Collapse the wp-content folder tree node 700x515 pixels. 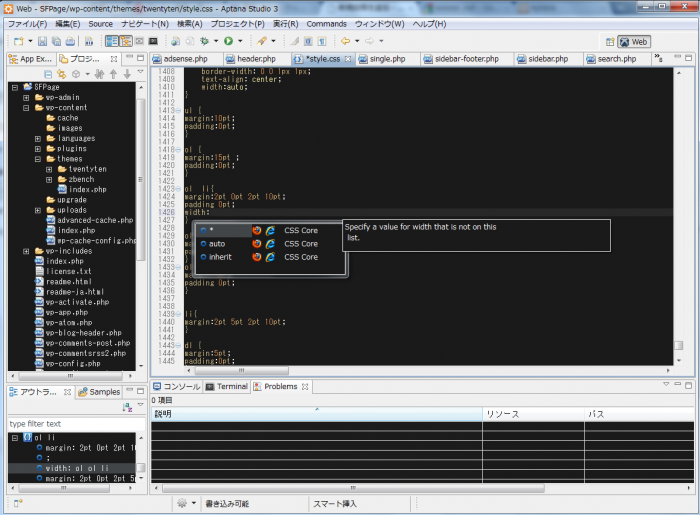[x=27, y=107]
